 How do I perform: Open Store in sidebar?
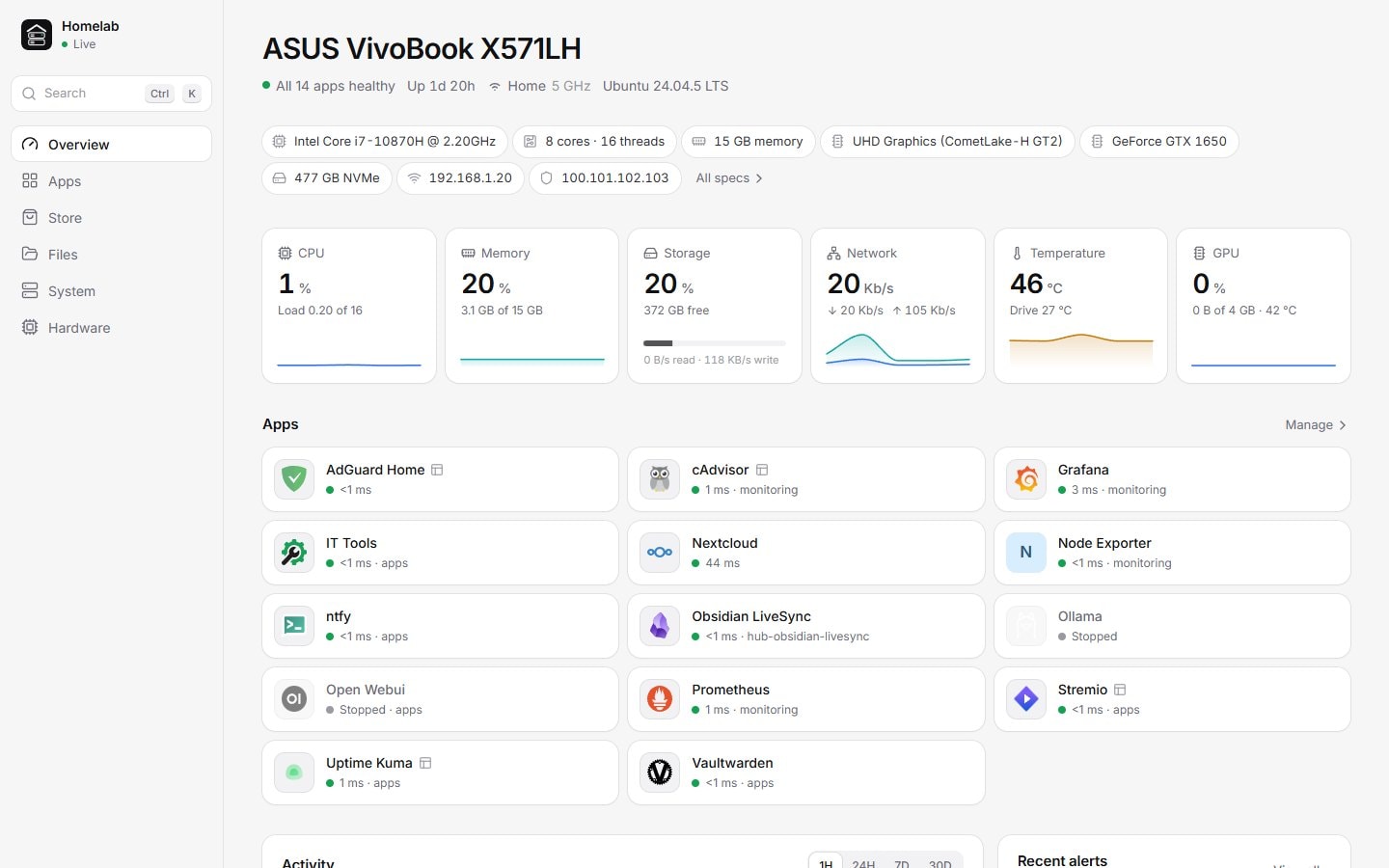click(x=112, y=218)
